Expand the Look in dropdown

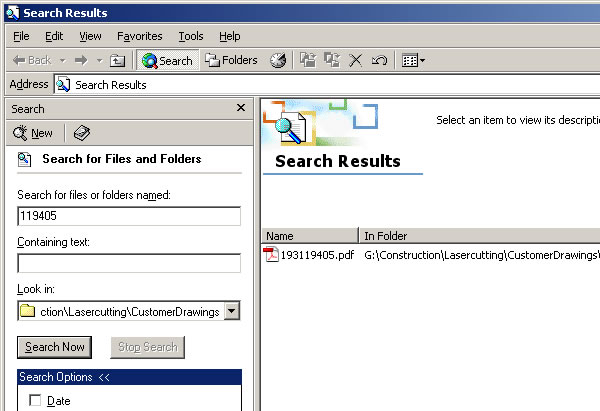click(x=232, y=311)
